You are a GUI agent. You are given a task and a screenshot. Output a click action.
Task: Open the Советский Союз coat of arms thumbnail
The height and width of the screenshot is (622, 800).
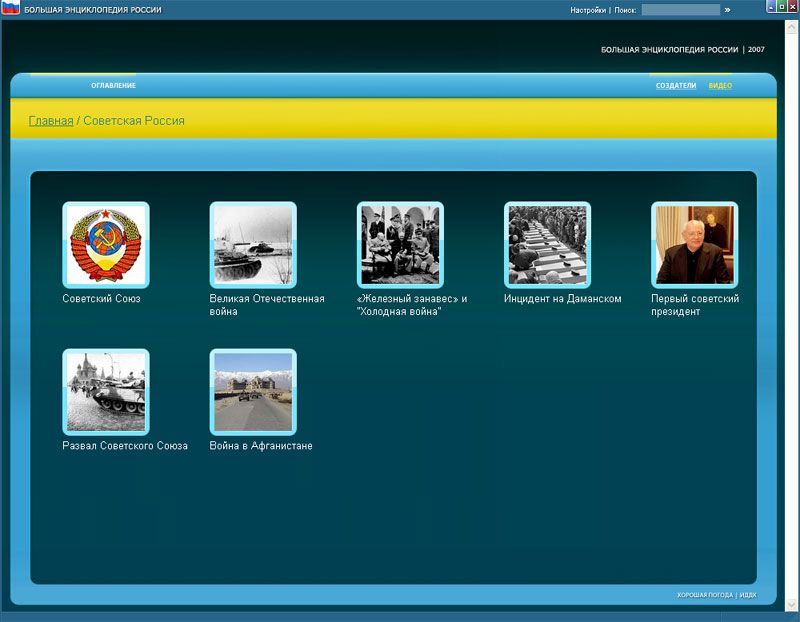click(x=106, y=245)
